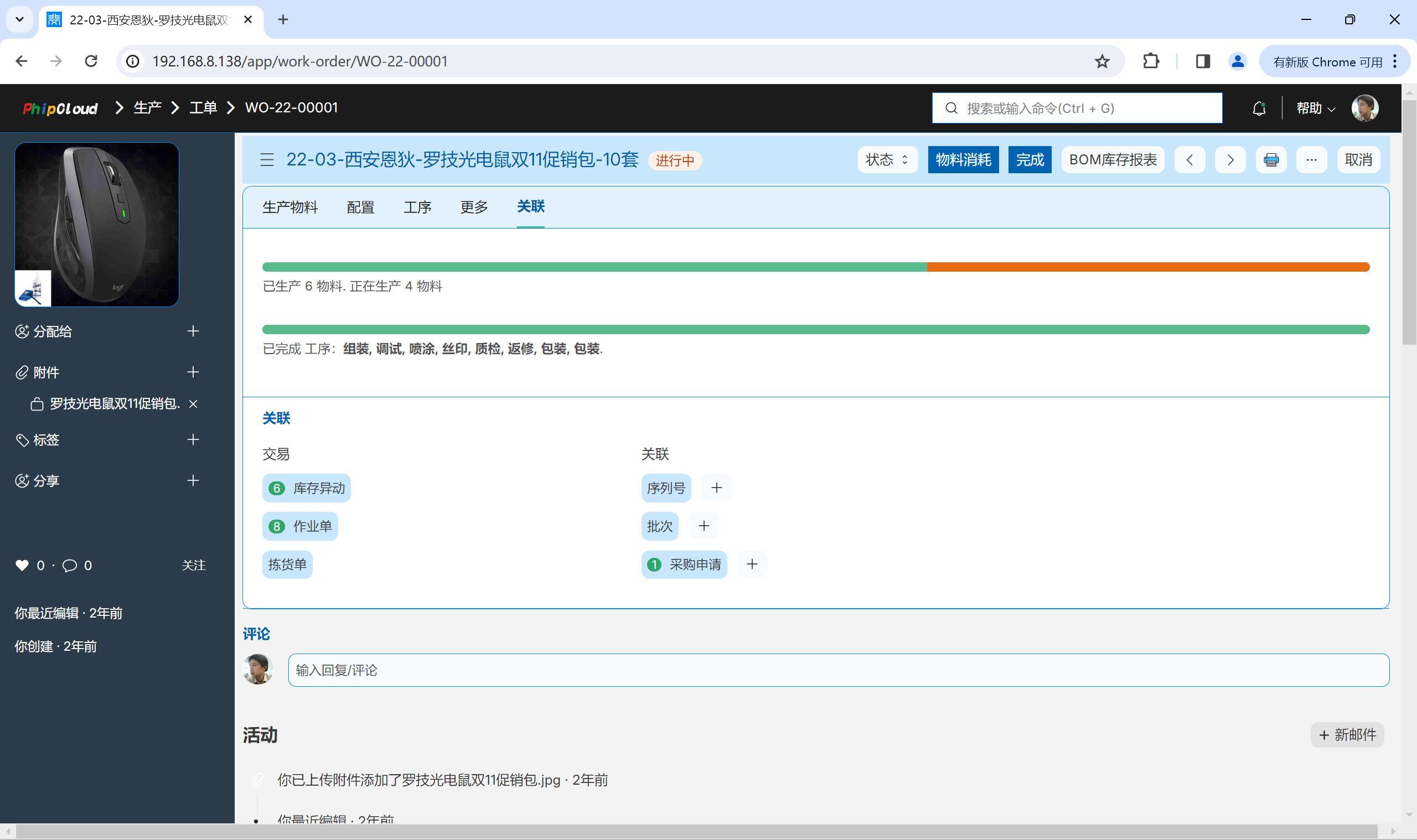Navigate to 生产 in the breadcrumb

(147, 108)
